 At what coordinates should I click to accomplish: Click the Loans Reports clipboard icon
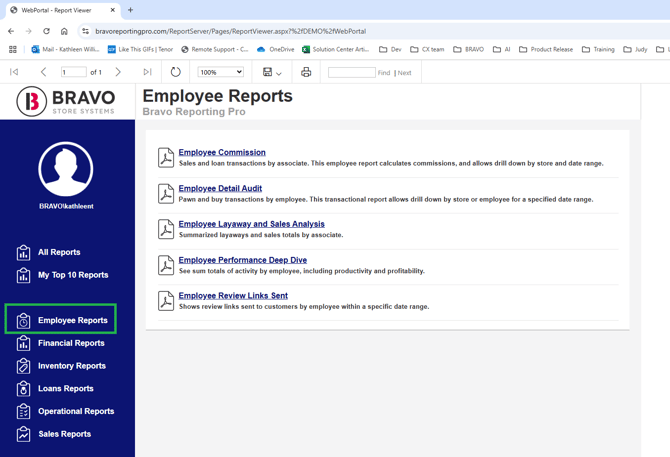click(24, 389)
